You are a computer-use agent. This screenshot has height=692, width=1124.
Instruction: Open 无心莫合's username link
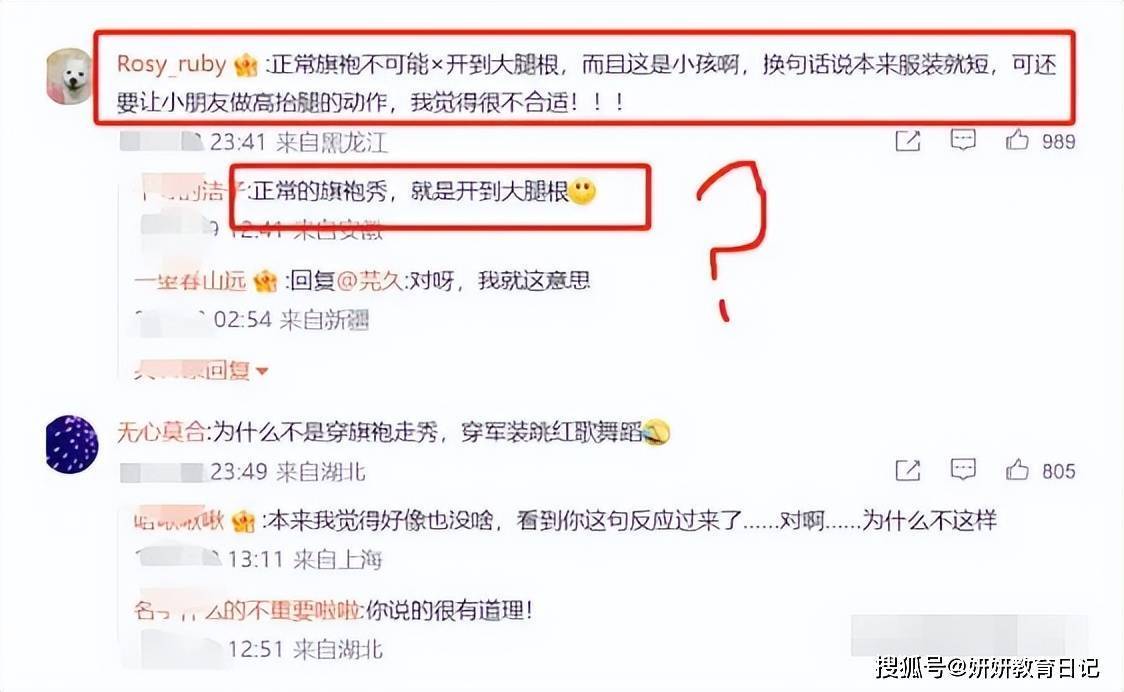click(x=161, y=432)
